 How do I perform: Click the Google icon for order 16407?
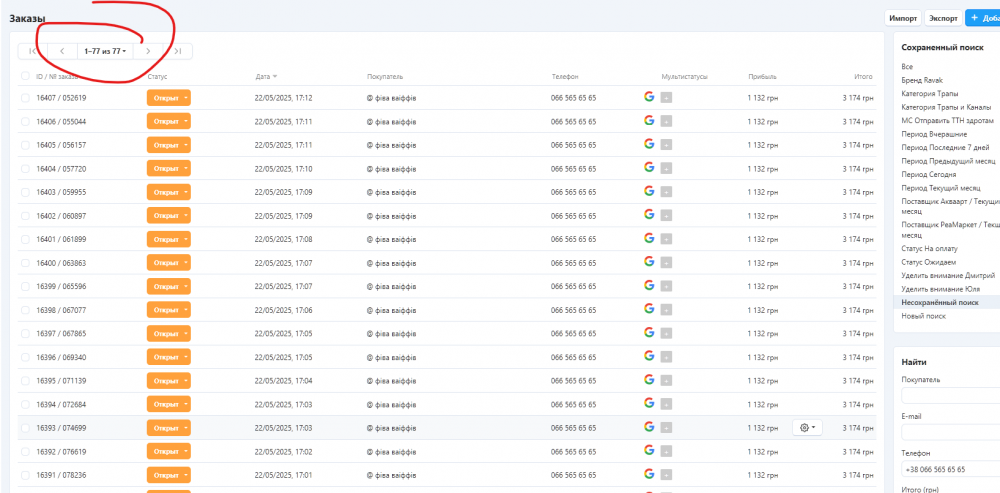(x=649, y=97)
